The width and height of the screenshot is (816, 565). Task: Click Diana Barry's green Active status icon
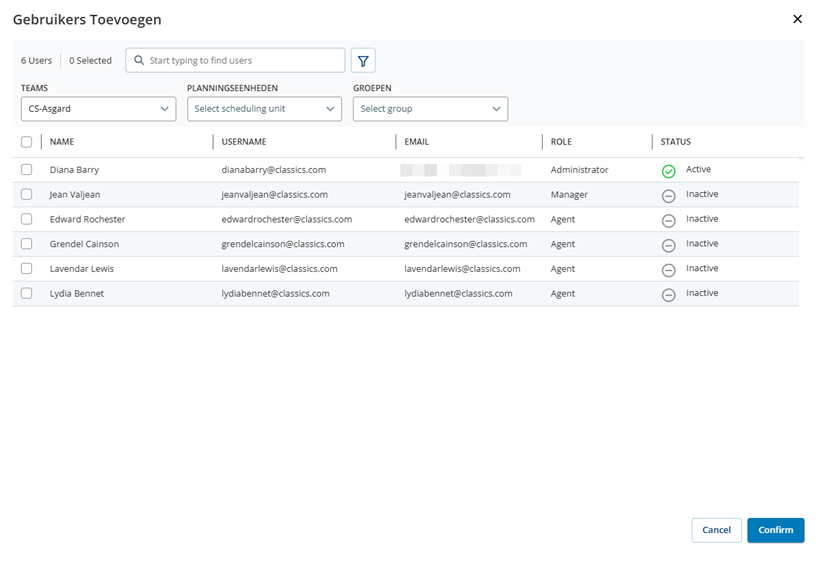[x=669, y=171]
